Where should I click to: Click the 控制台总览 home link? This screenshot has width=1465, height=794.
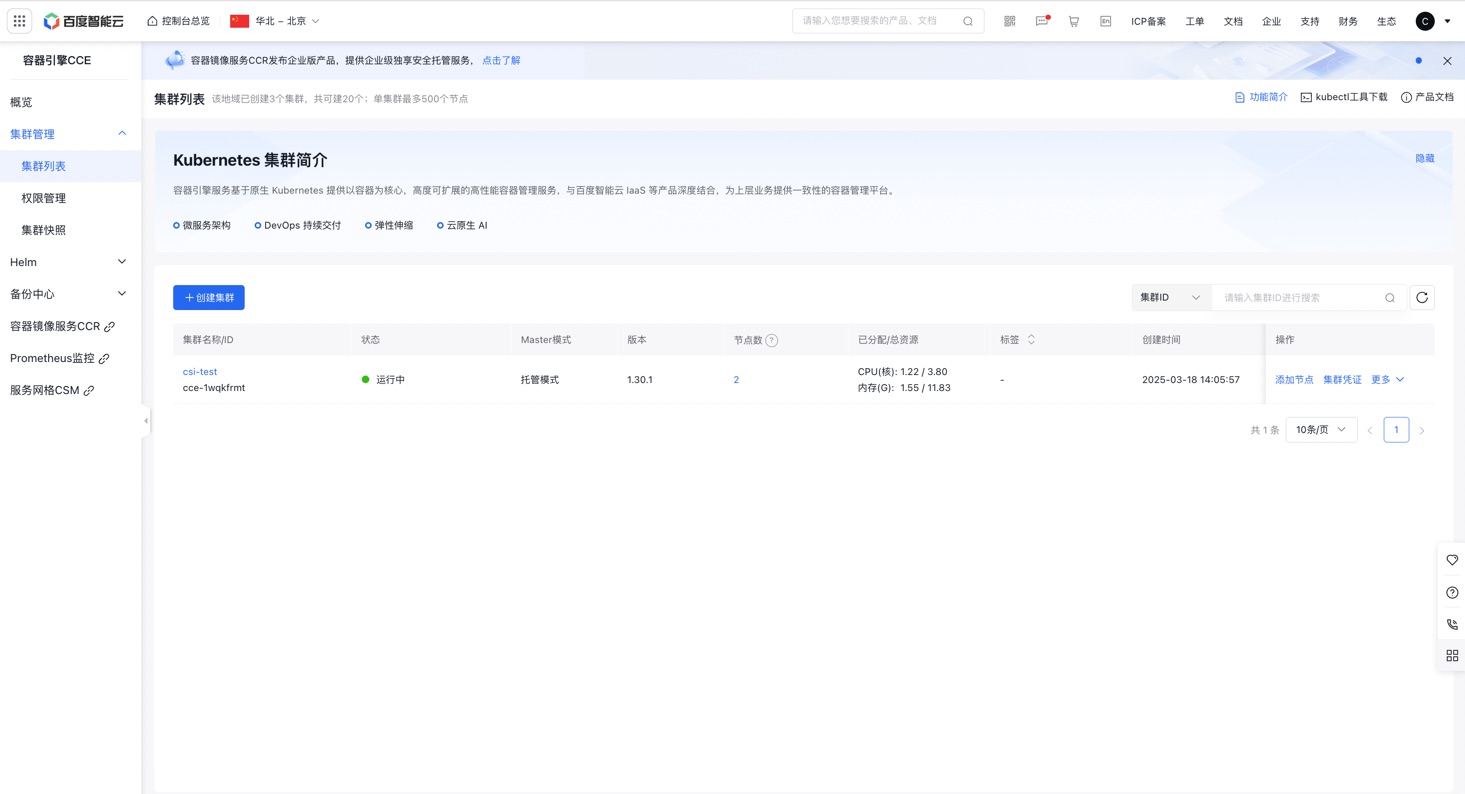tap(179, 21)
